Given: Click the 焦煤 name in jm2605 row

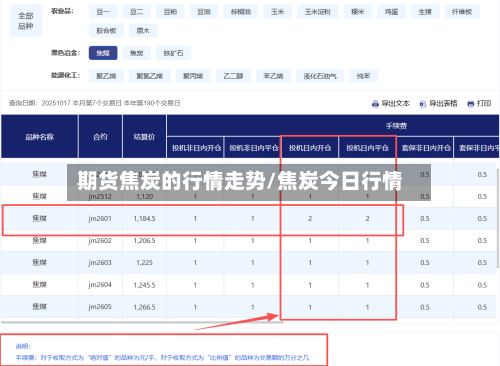Looking at the screenshot, I should tap(40, 307).
